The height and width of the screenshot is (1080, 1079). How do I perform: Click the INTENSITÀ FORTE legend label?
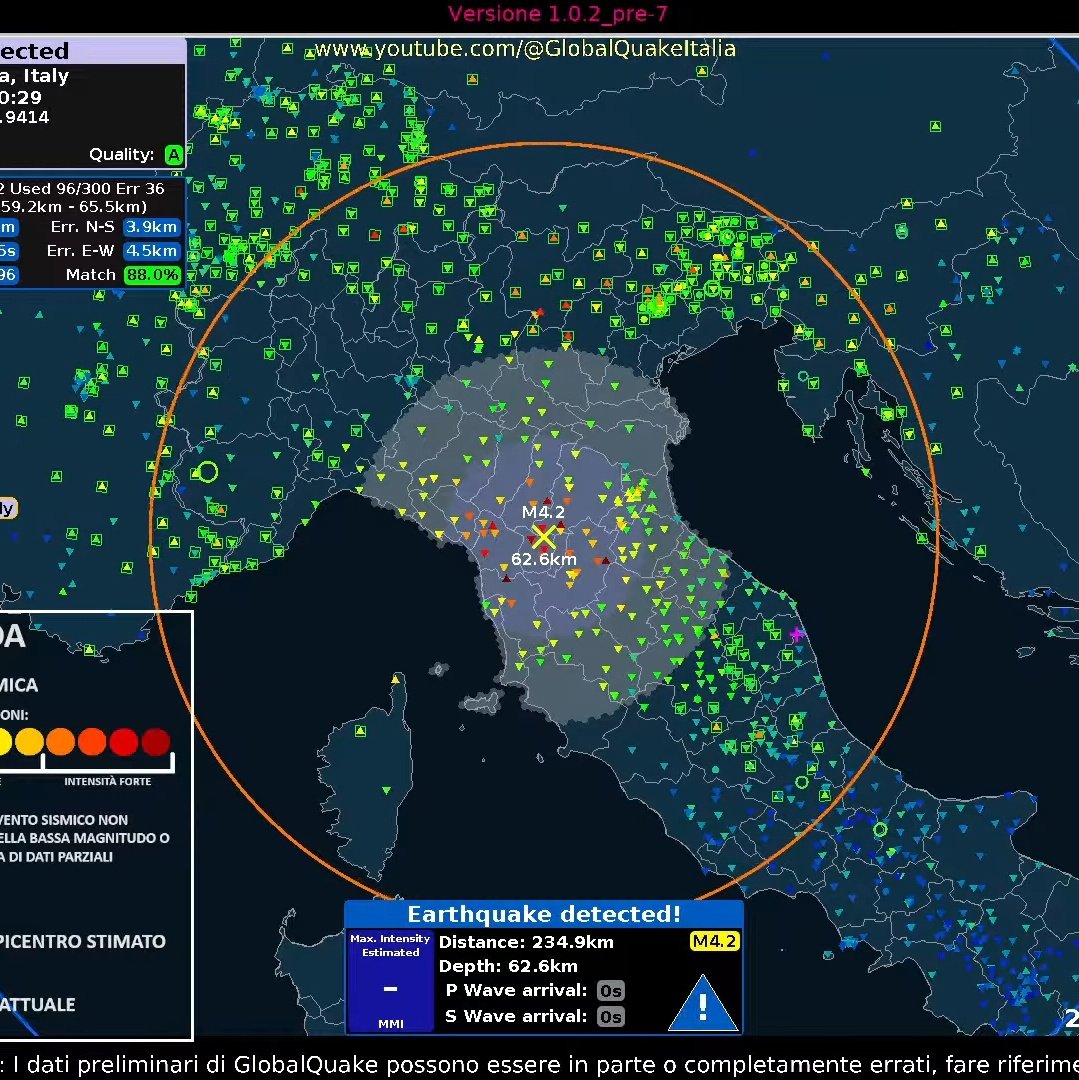(x=107, y=781)
